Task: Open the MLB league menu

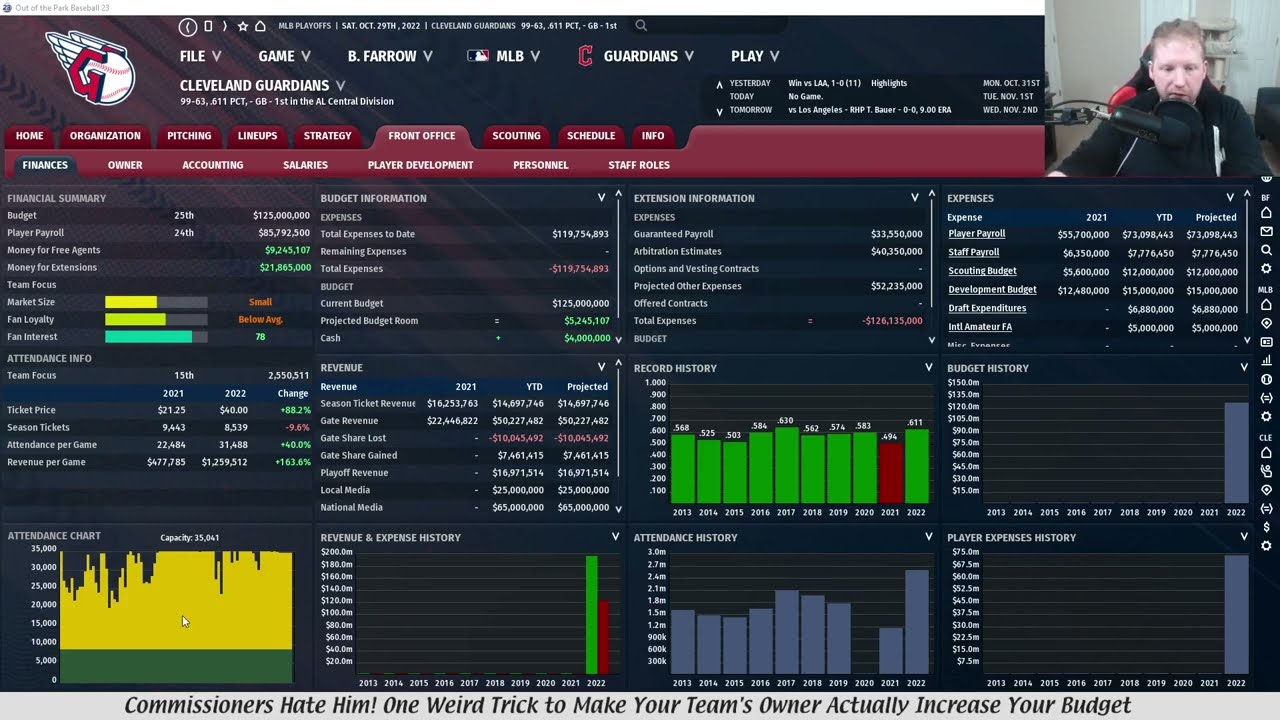Action: point(504,56)
